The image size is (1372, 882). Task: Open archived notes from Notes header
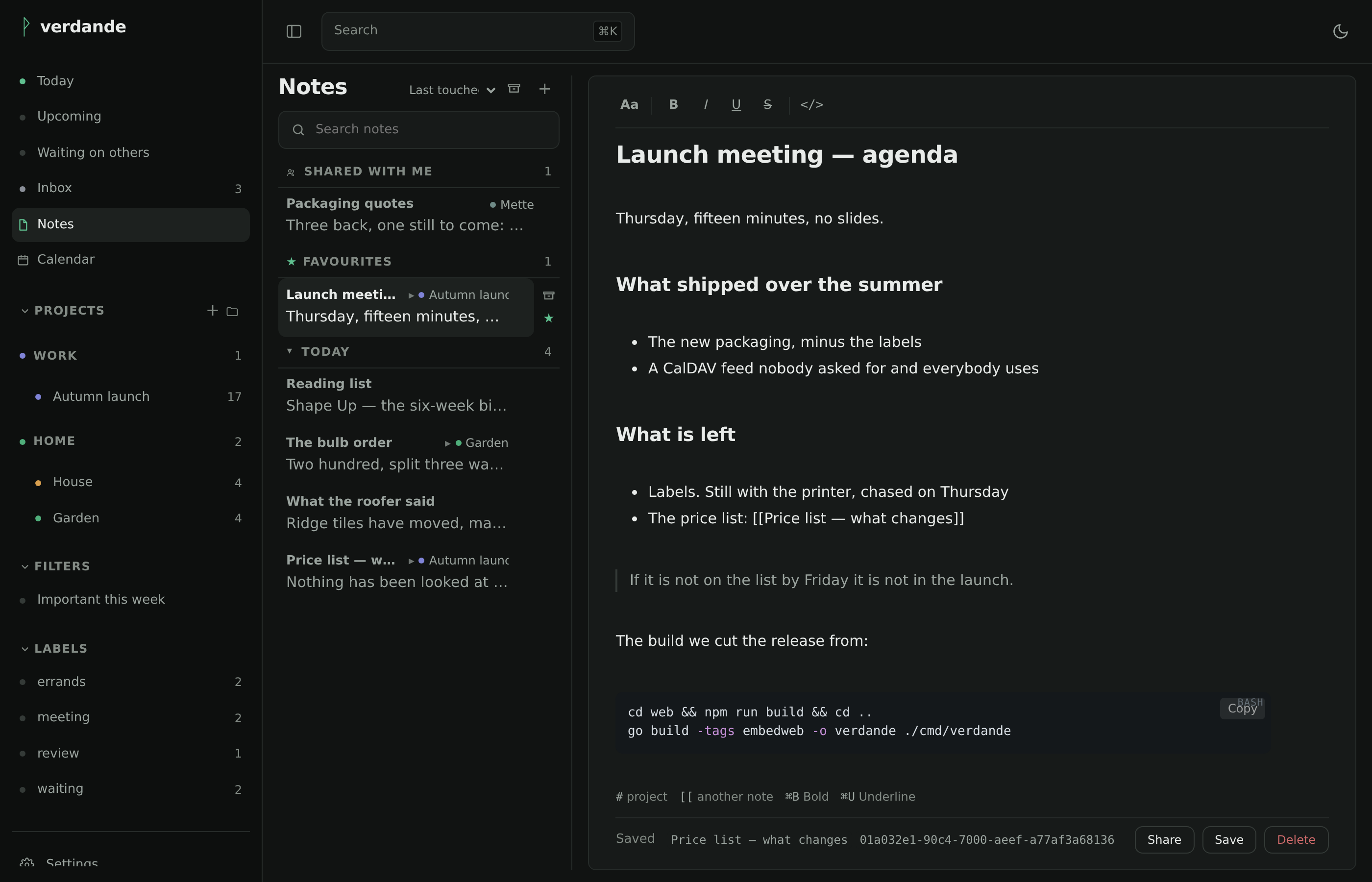coord(514,89)
